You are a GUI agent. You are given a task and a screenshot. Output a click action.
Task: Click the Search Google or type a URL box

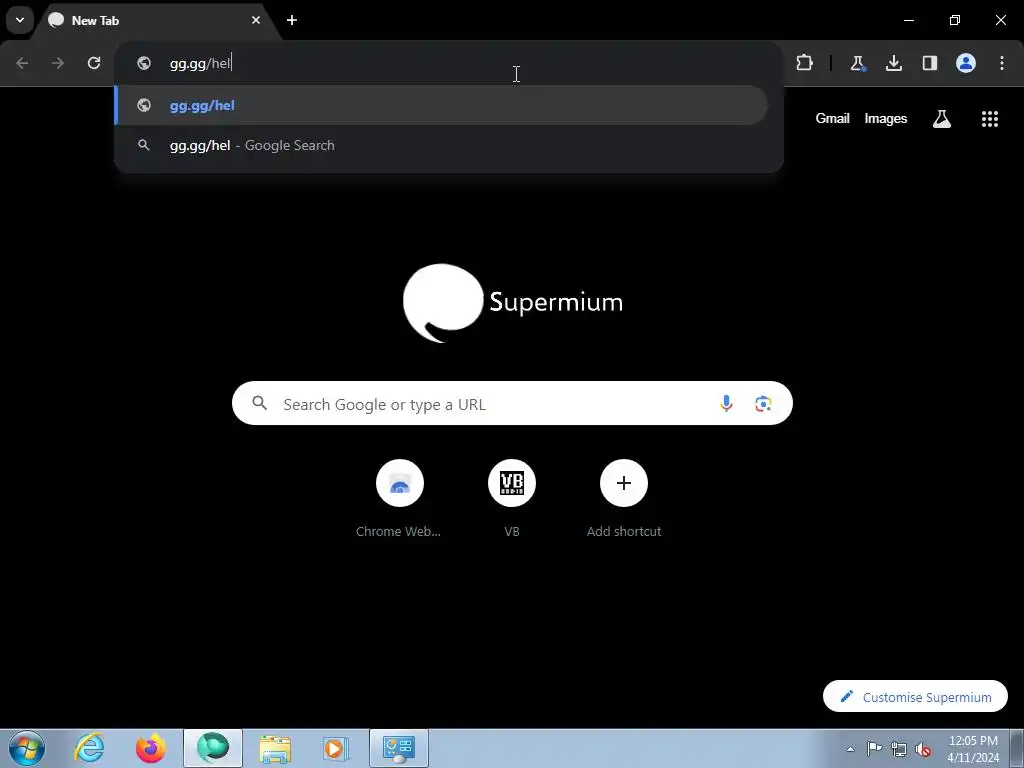click(512, 404)
